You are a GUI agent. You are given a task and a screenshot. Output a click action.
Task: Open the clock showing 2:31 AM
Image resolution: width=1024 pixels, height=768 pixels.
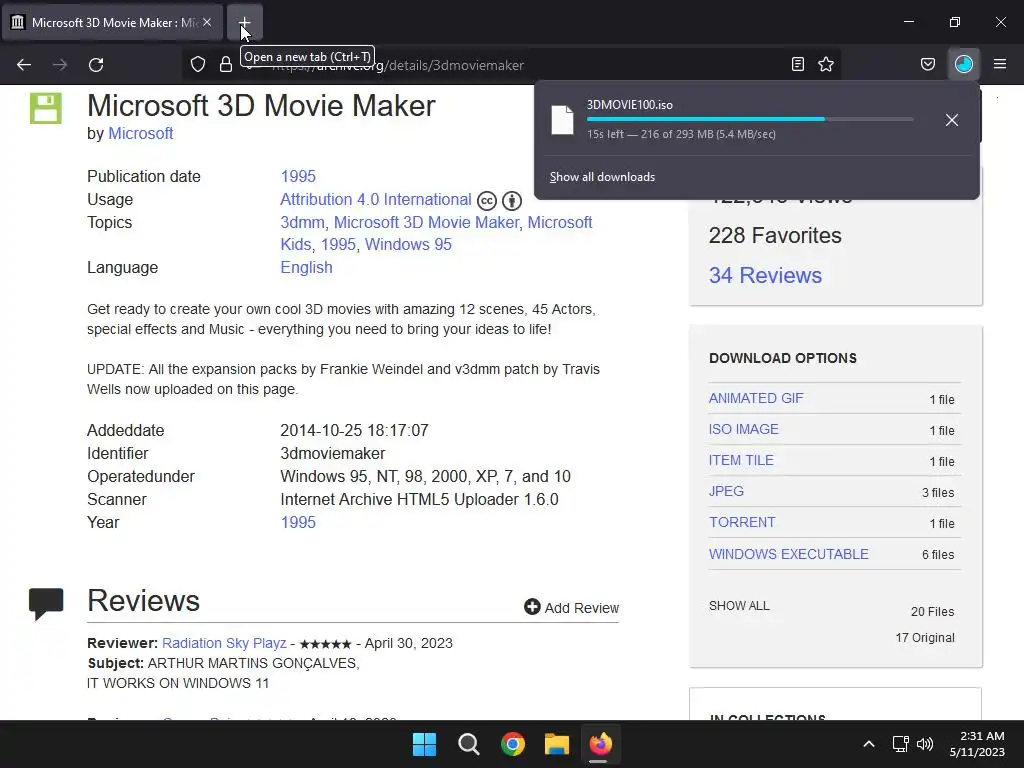977,744
